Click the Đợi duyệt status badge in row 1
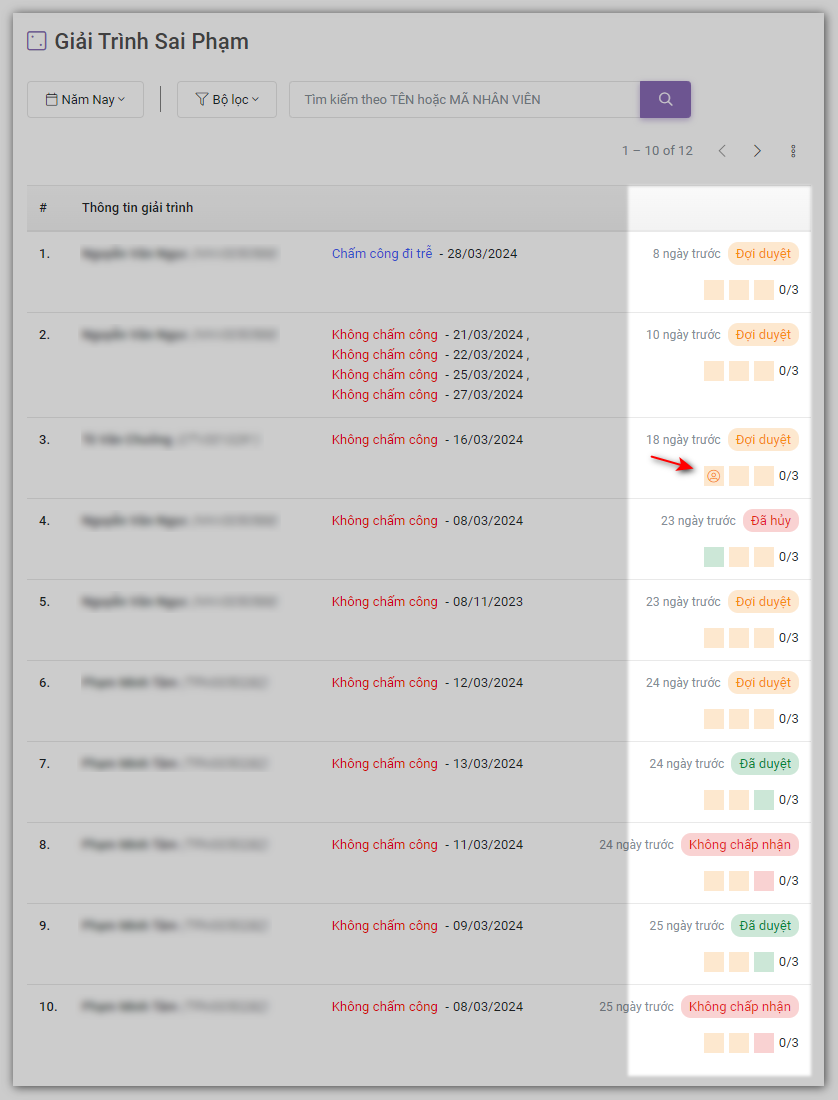Viewport: 838px width, 1100px height. point(763,254)
